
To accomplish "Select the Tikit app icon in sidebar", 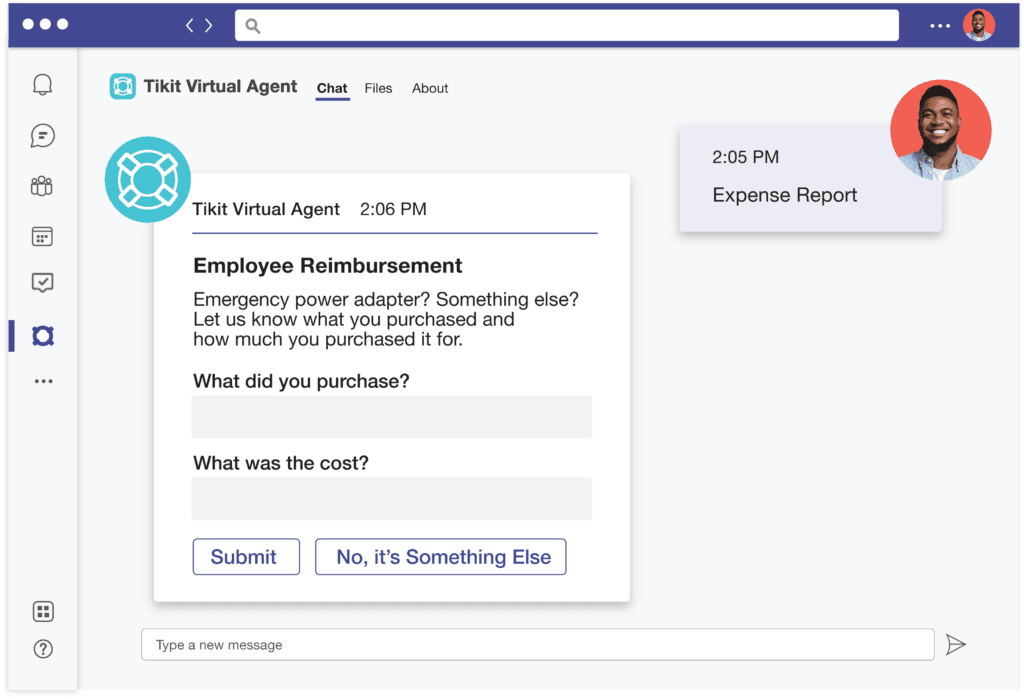I will pyautogui.click(x=43, y=336).
